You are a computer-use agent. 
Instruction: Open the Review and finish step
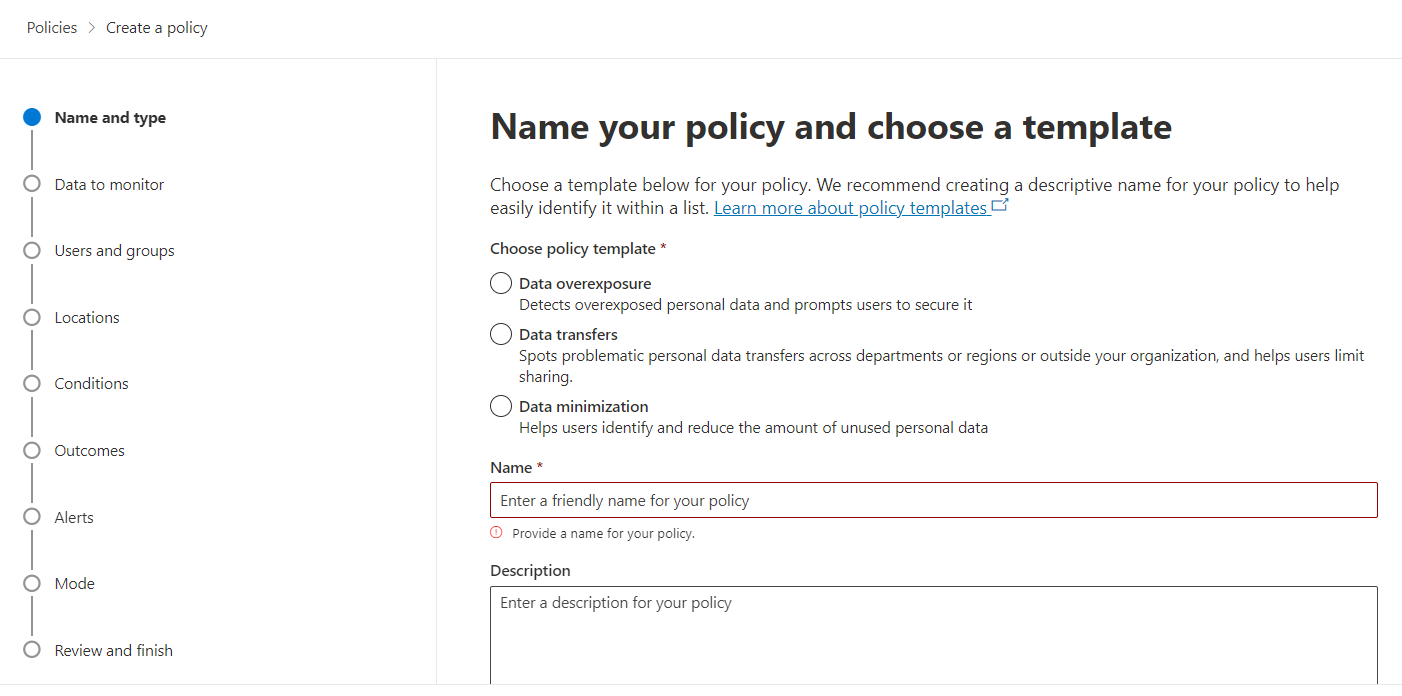tap(113, 651)
